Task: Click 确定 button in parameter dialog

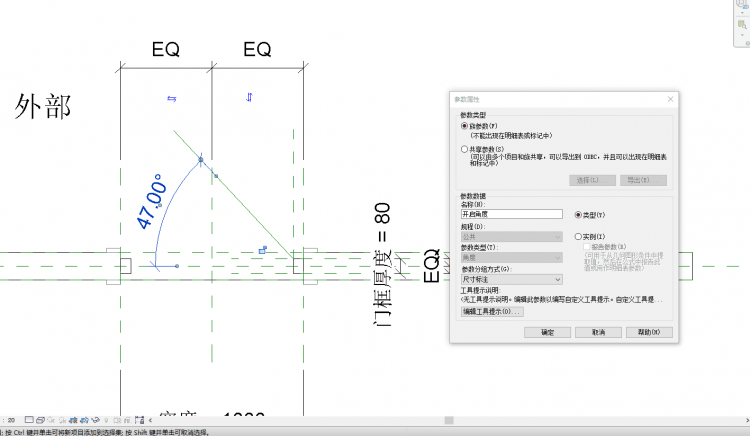Action: [x=547, y=332]
